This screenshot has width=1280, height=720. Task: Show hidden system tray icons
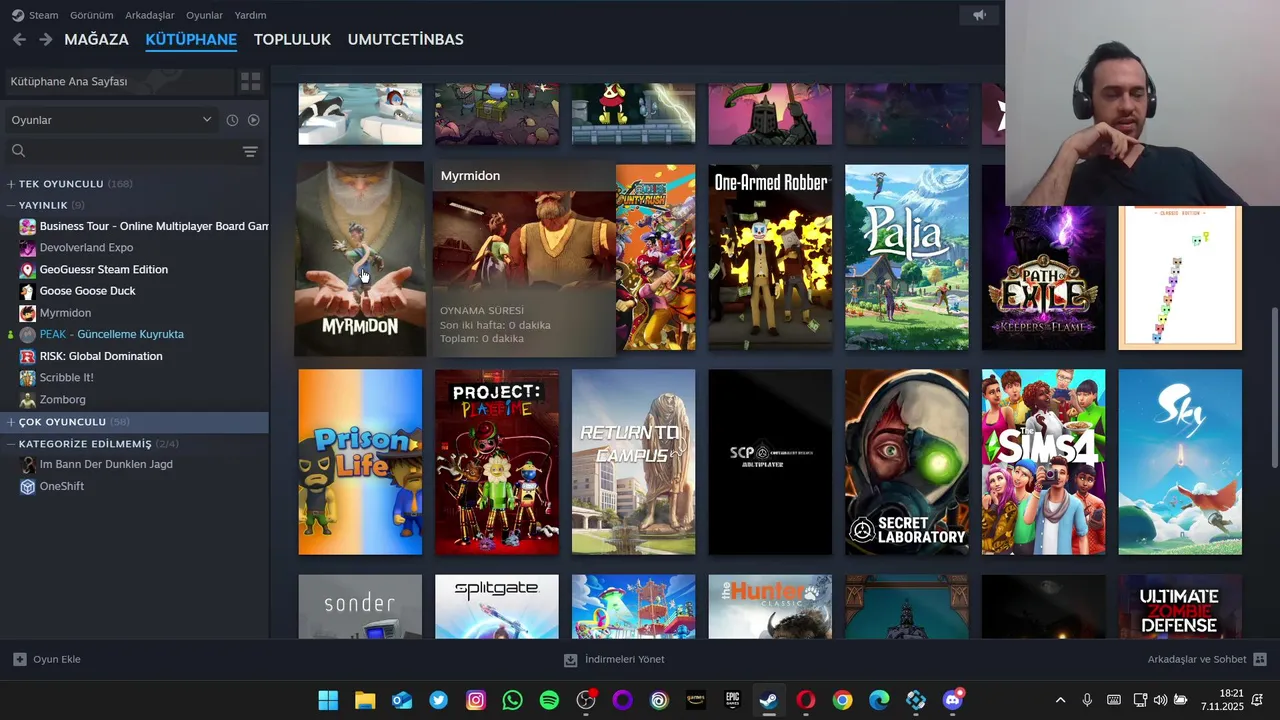[x=1060, y=700]
